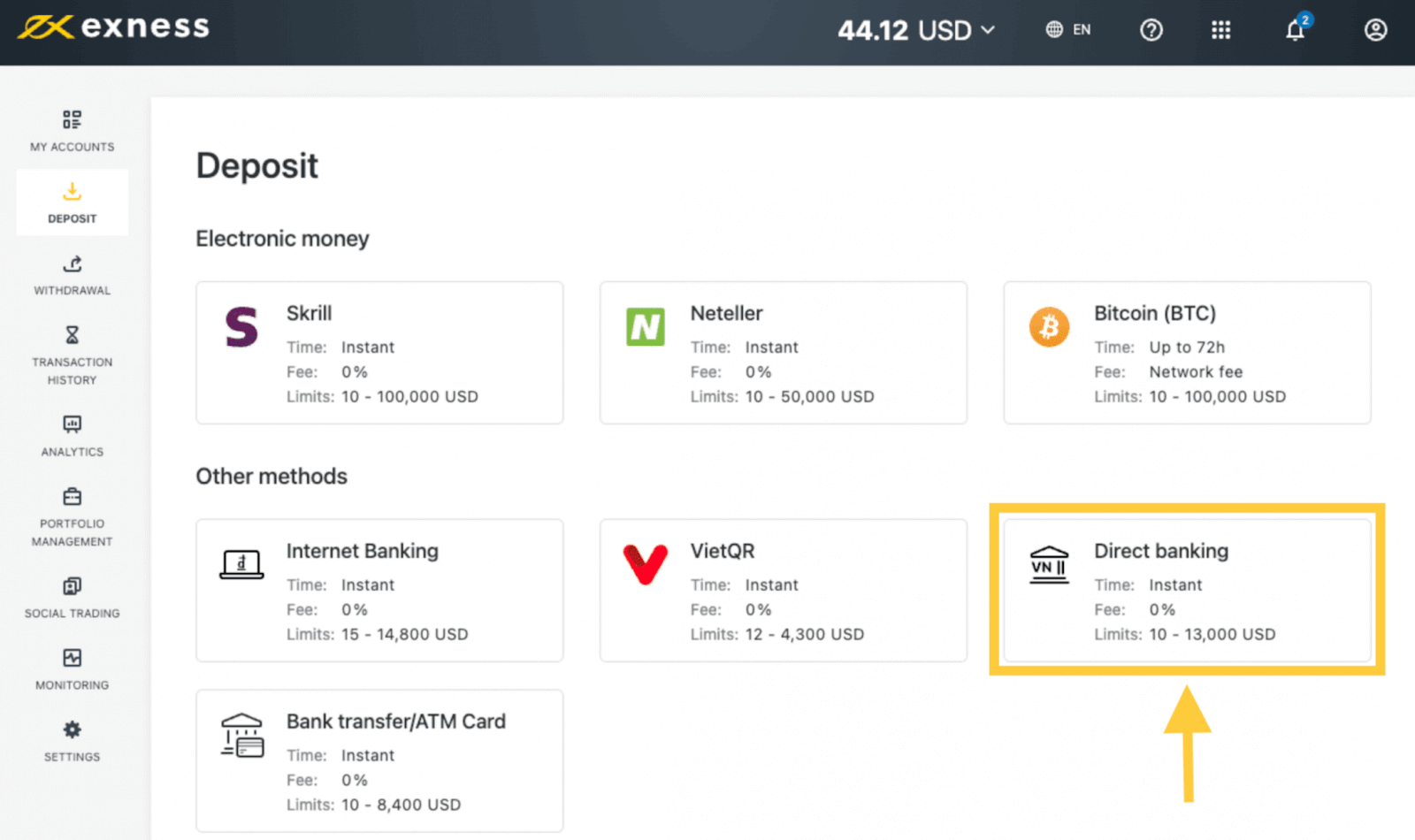Screen dimensions: 1415x840
Task: Click the help question mark icon
Action: coord(1151,30)
